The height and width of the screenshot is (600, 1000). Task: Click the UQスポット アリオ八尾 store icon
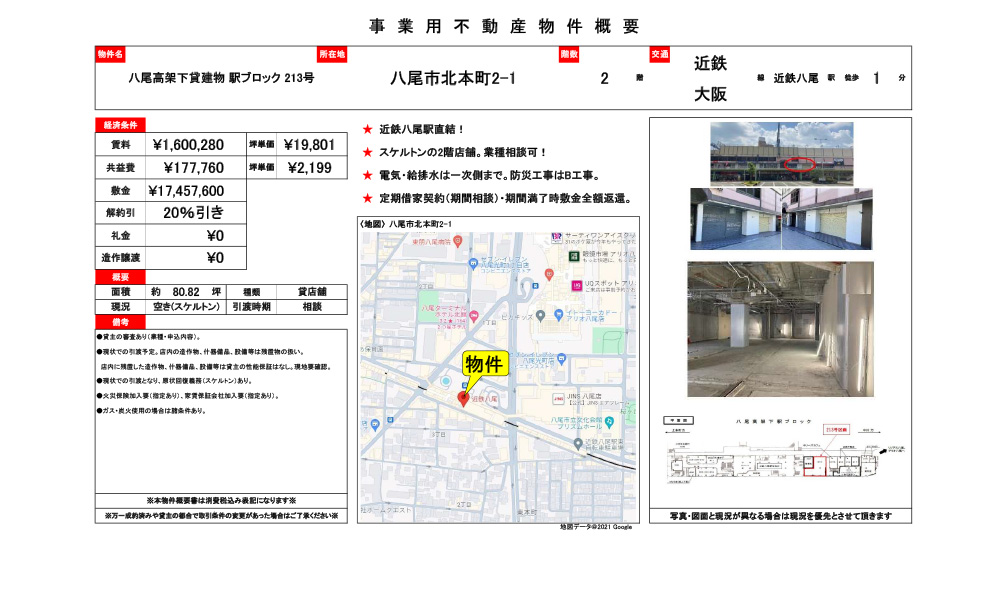(x=575, y=285)
